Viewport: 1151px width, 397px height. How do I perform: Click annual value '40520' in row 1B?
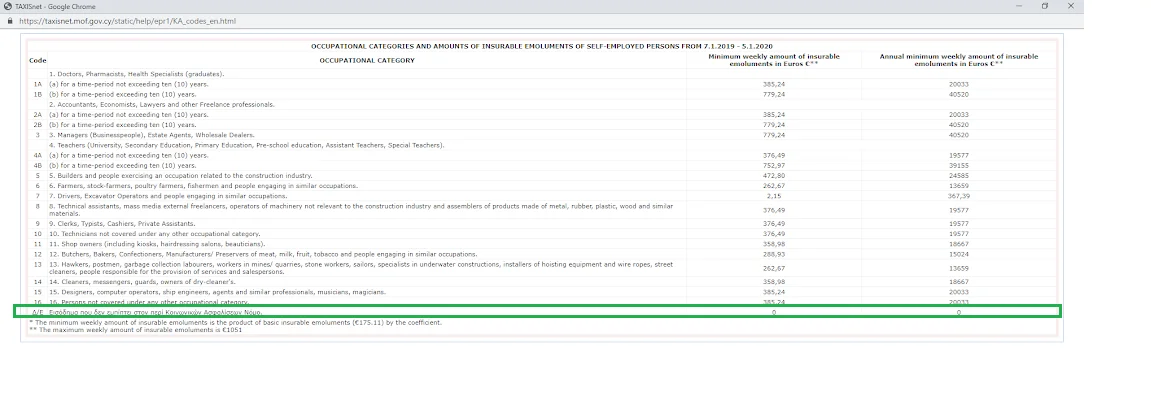959,95
